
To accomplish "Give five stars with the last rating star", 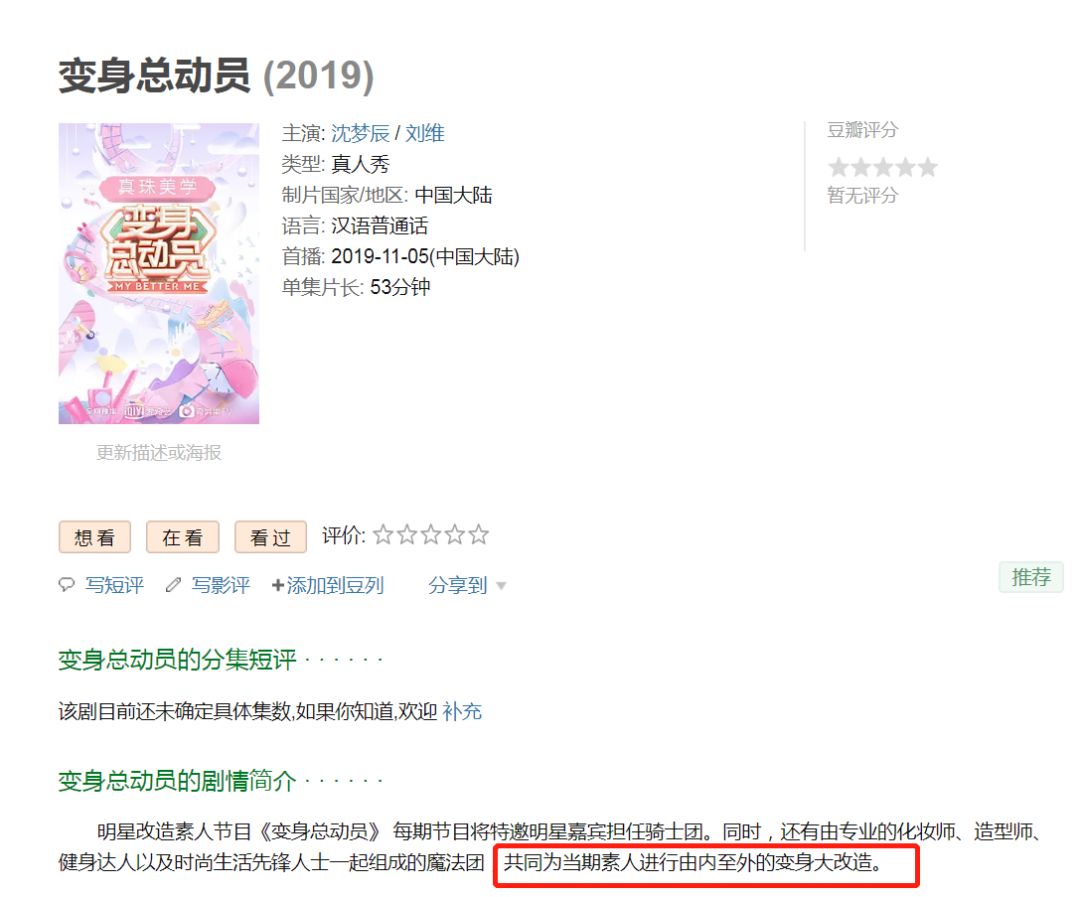I will pyautogui.click(x=479, y=535).
